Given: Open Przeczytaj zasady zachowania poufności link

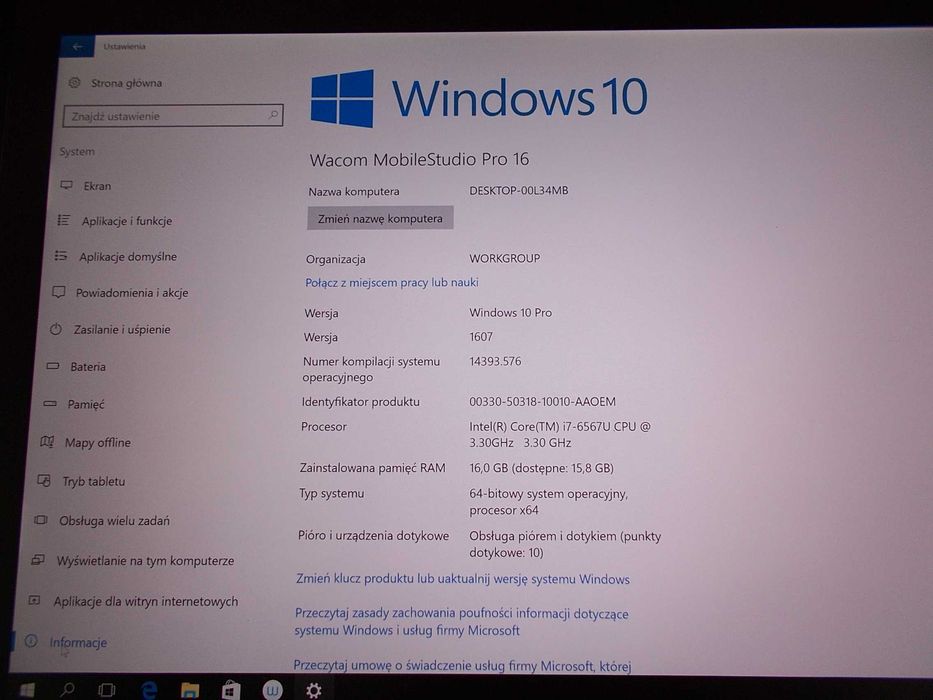Looking at the screenshot, I should click(461, 622).
